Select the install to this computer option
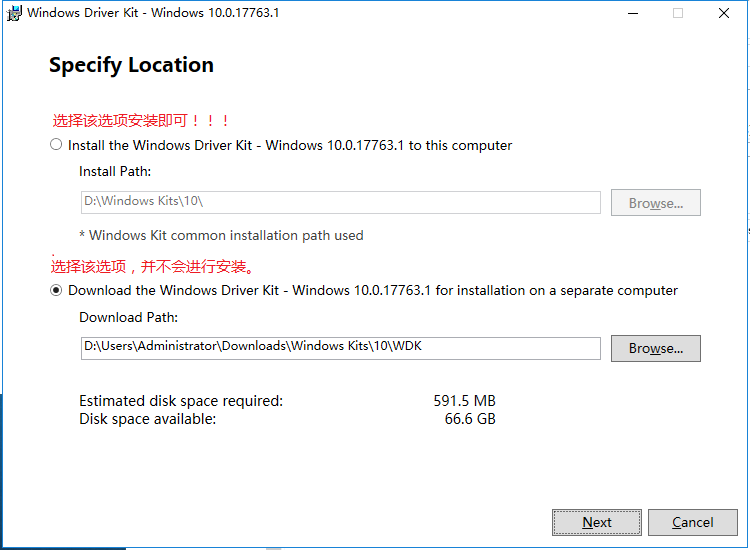750x550 pixels. [56, 145]
